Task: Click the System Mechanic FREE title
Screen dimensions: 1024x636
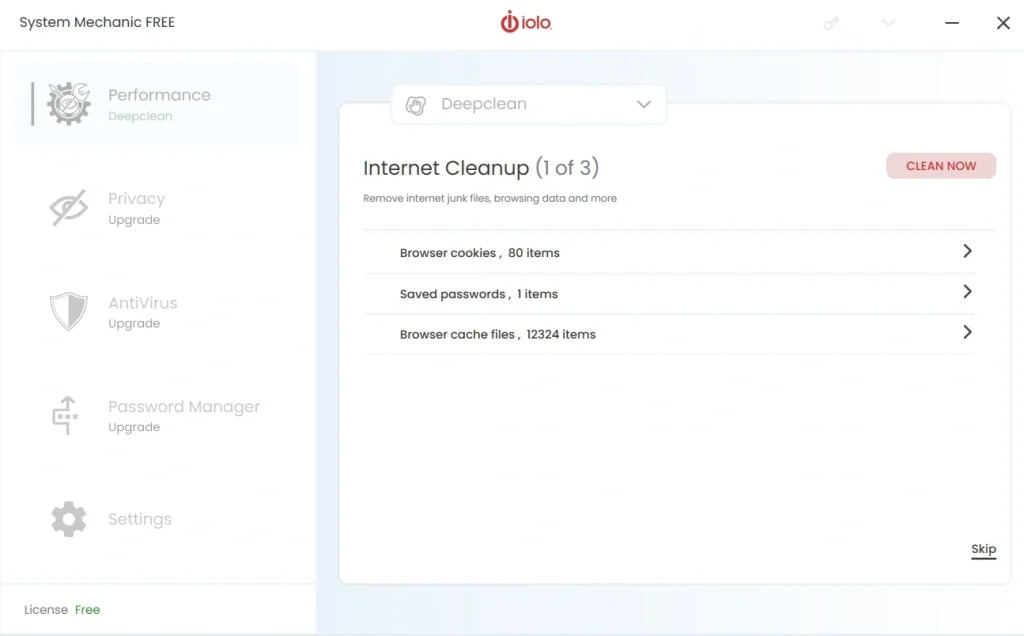Action: (x=97, y=22)
